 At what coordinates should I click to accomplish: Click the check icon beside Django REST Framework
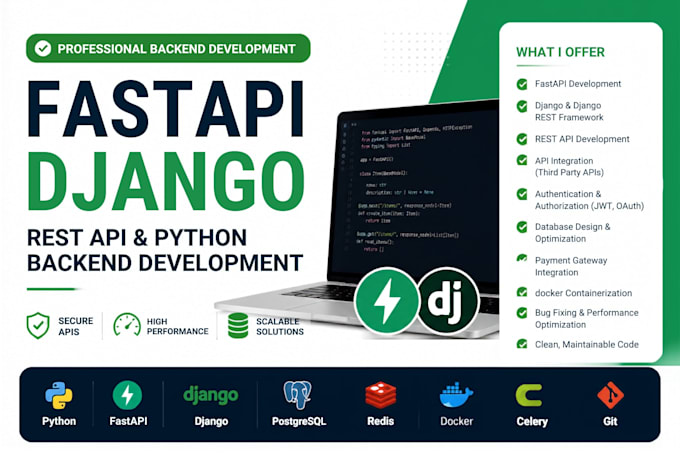[x=522, y=106]
